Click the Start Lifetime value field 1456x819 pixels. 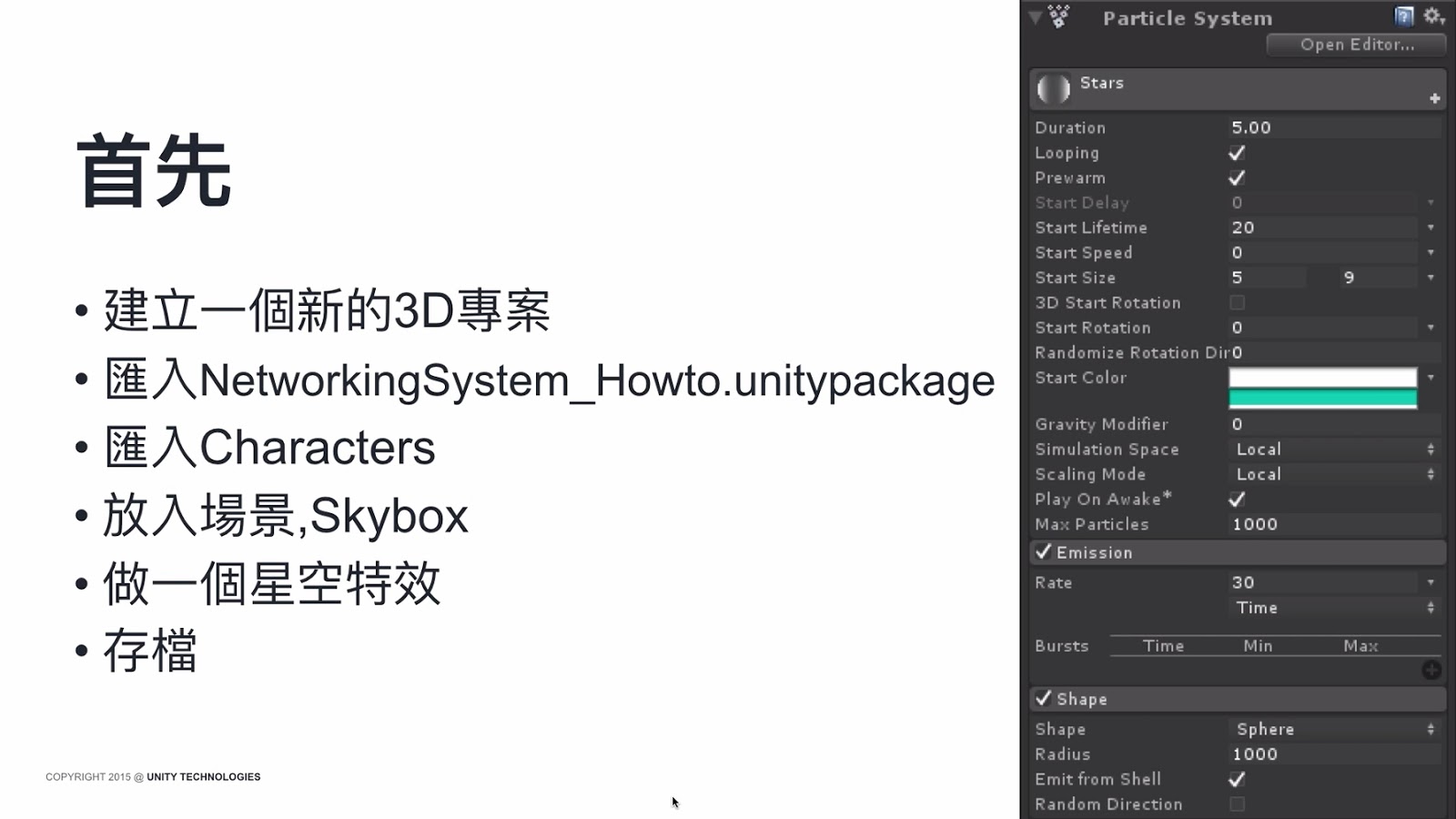pos(1324,227)
